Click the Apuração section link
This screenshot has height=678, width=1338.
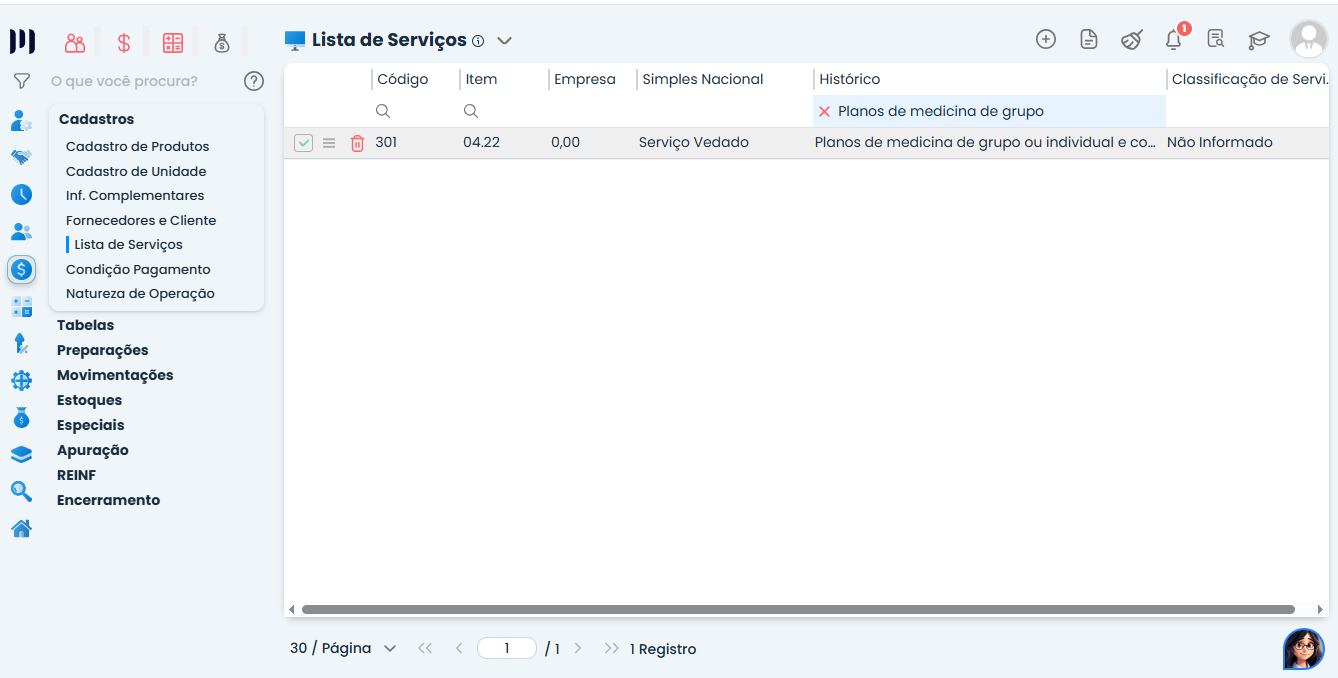[93, 450]
